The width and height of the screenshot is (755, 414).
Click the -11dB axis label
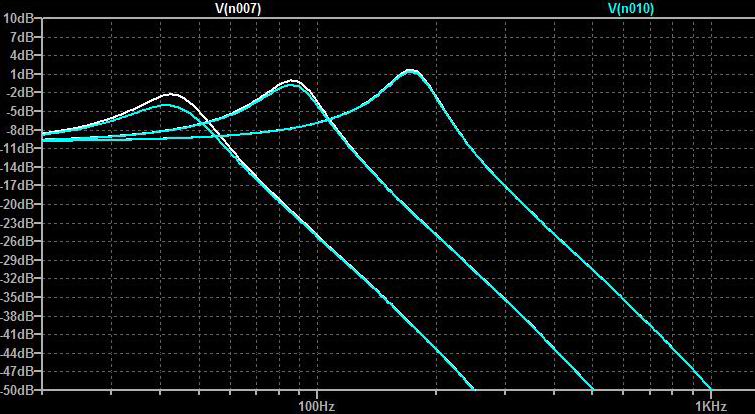pyautogui.click(x=18, y=149)
